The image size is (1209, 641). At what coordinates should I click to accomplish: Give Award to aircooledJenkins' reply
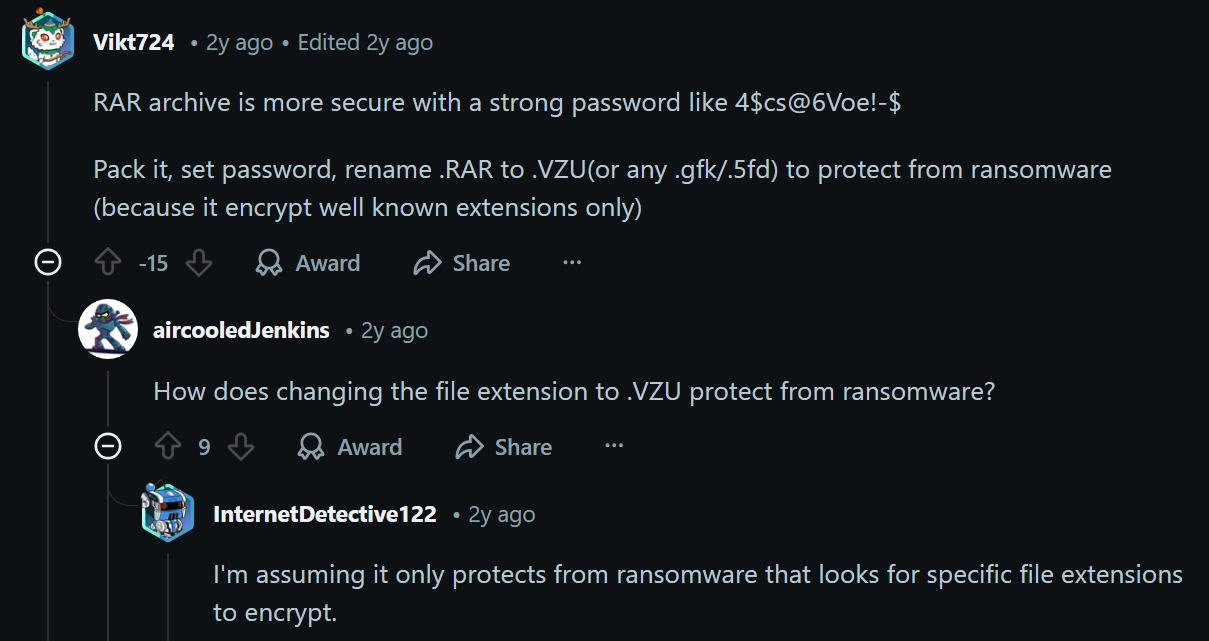[x=350, y=447]
